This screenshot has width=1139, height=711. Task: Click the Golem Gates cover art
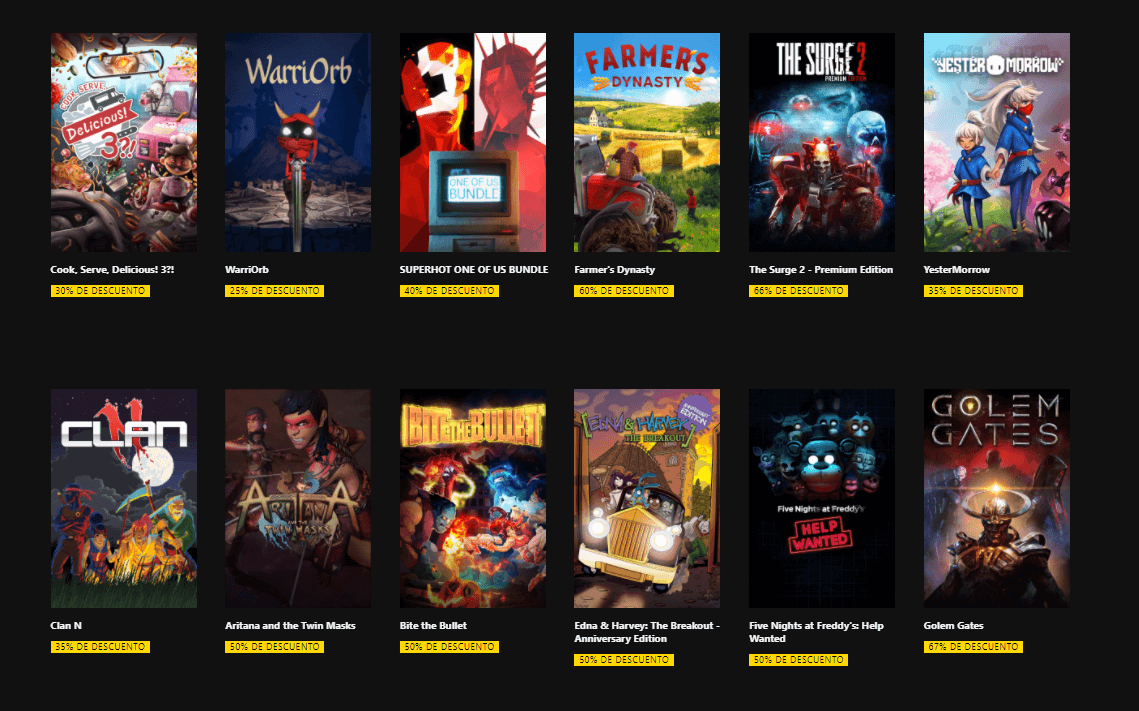[x=997, y=498]
